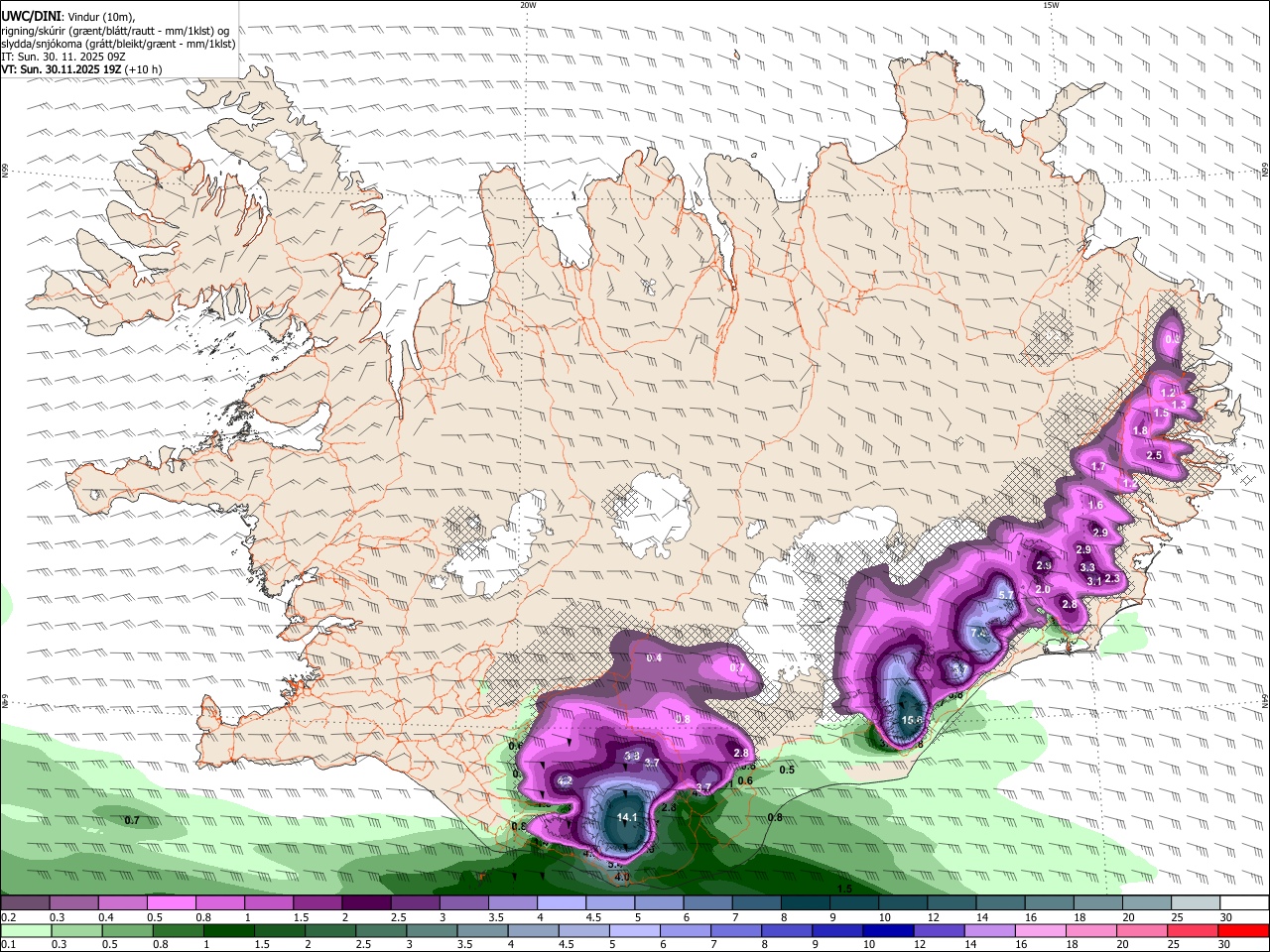1270x952 pixels.
Task: Click the 2.5 value on the east coast
Action: (x=1154, y=456)
